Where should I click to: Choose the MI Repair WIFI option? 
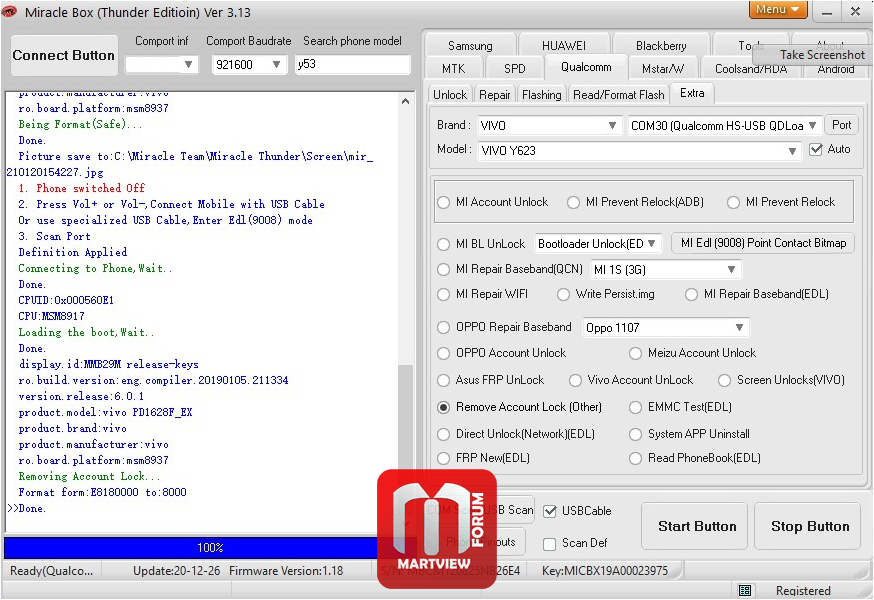(444, 294)
